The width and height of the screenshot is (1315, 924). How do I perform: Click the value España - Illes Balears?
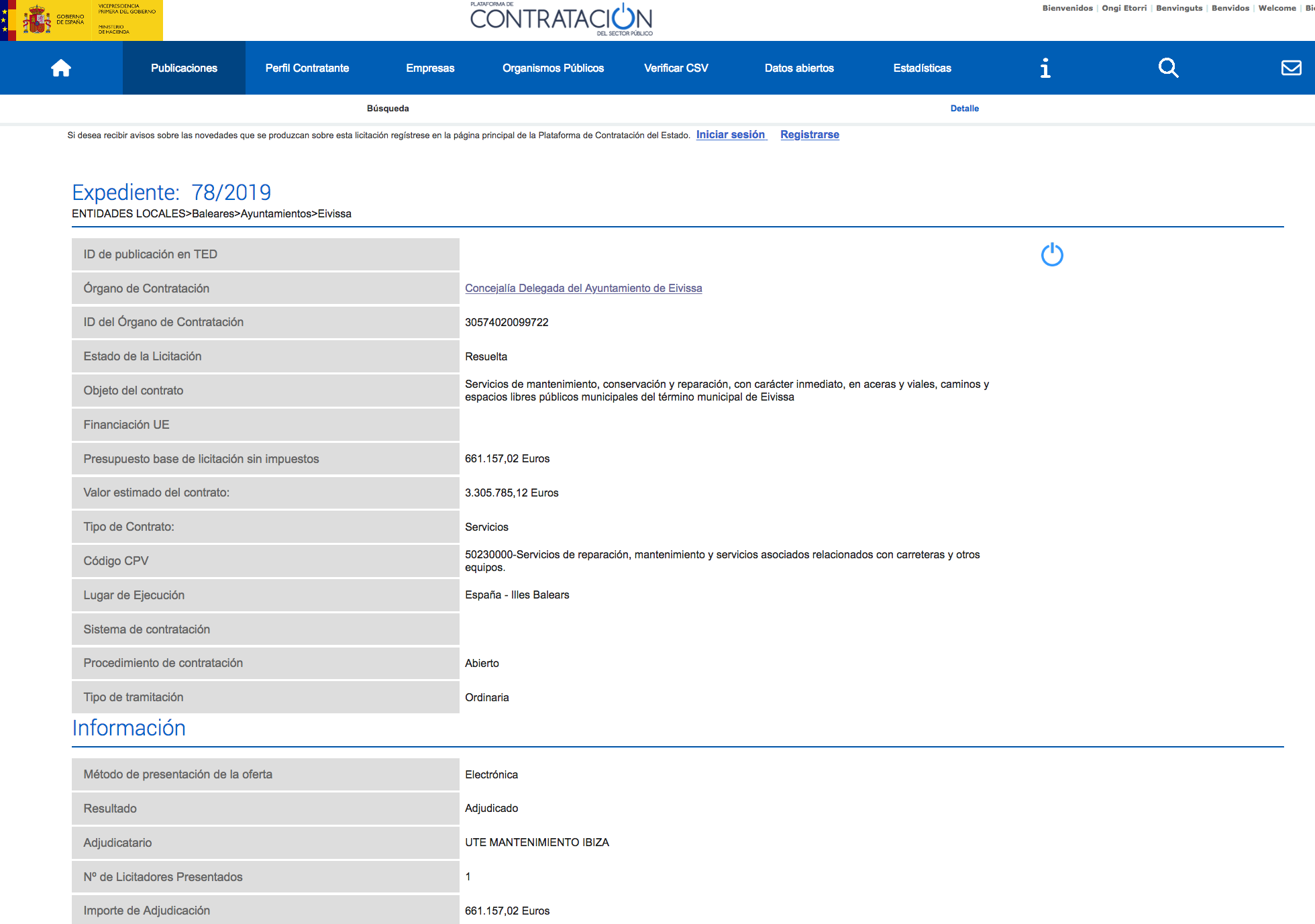pyautogui.click(x=517, y=595)
